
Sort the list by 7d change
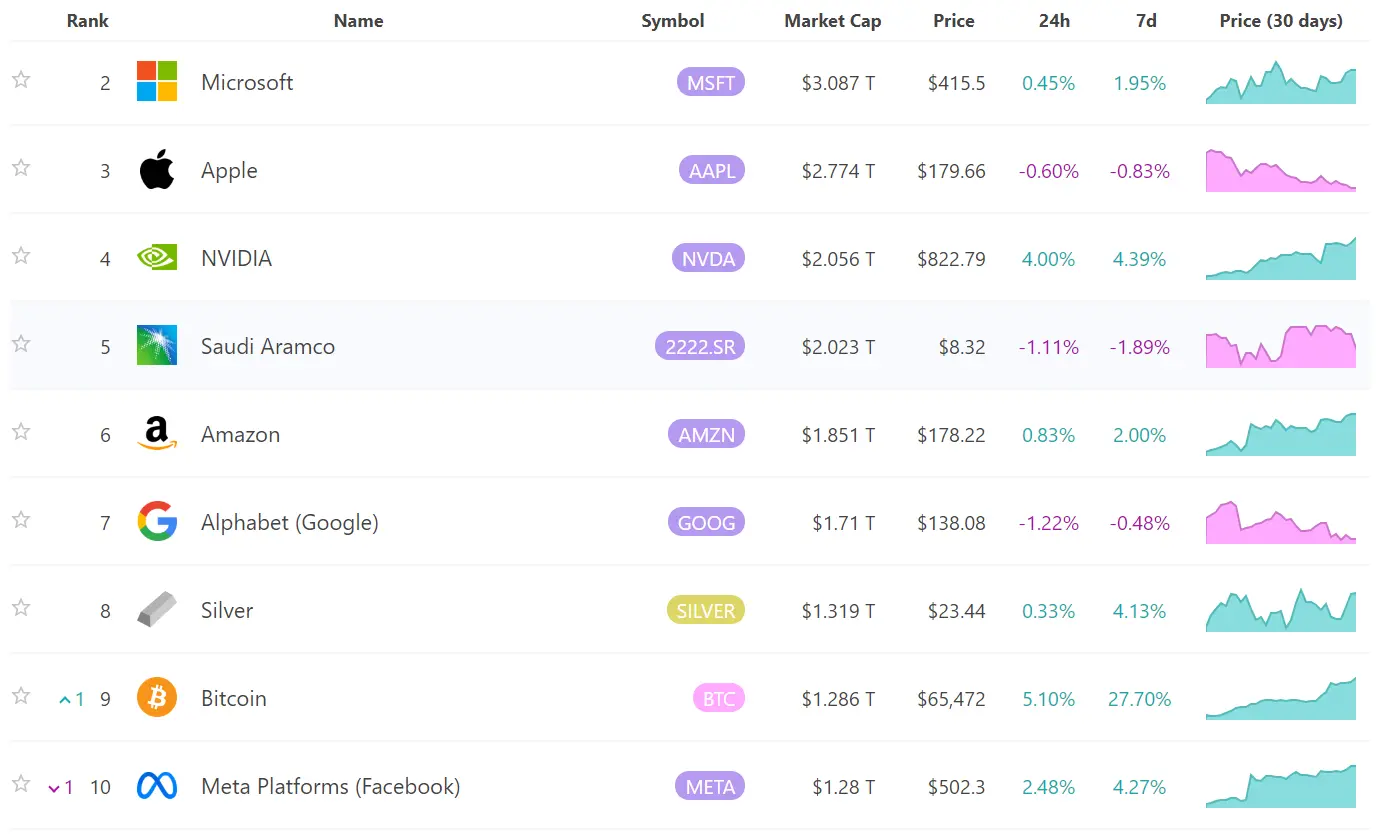(x=1146, y=20)
